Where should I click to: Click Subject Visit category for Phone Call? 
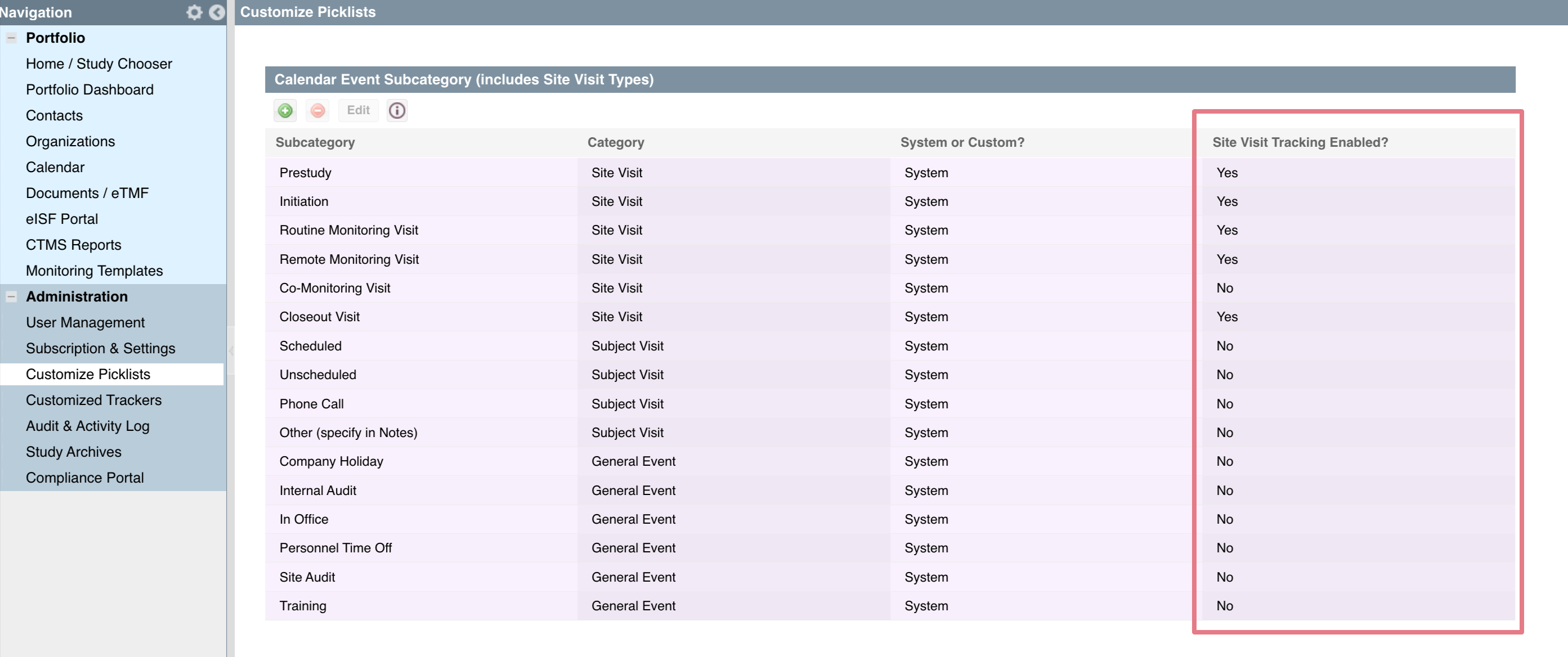628,404
